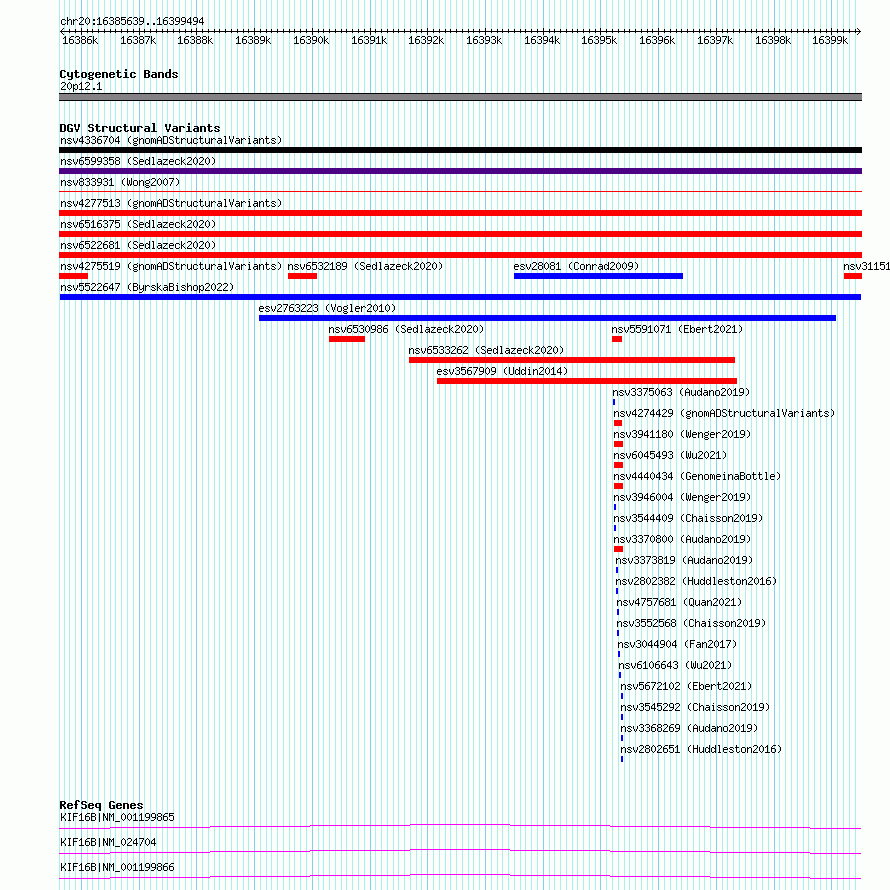Click the 16386k ruler tick label
Viewport: 890px width, 890px height.
80,40
